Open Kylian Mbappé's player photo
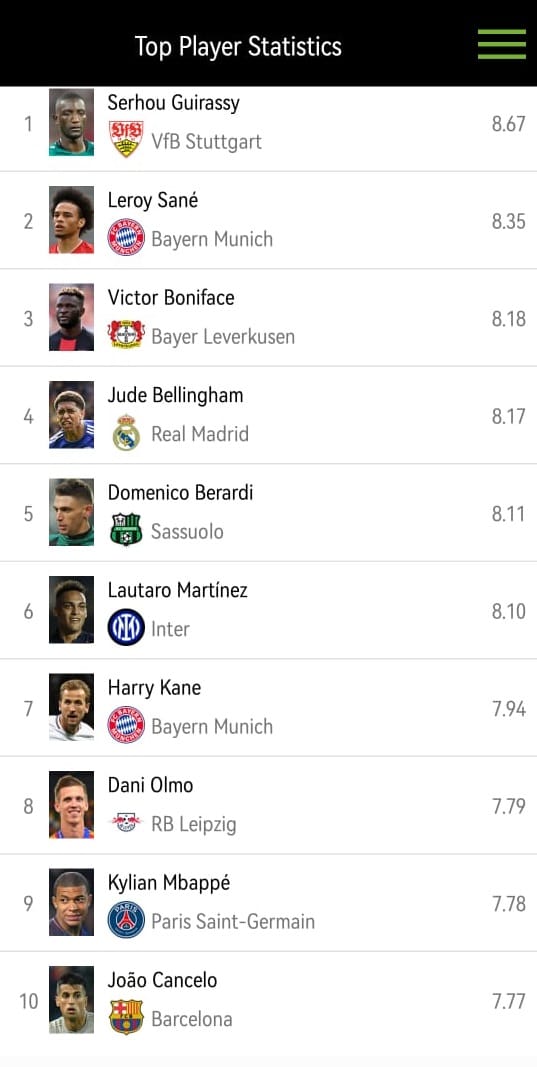537x1067 pixels. coord(71,902)
